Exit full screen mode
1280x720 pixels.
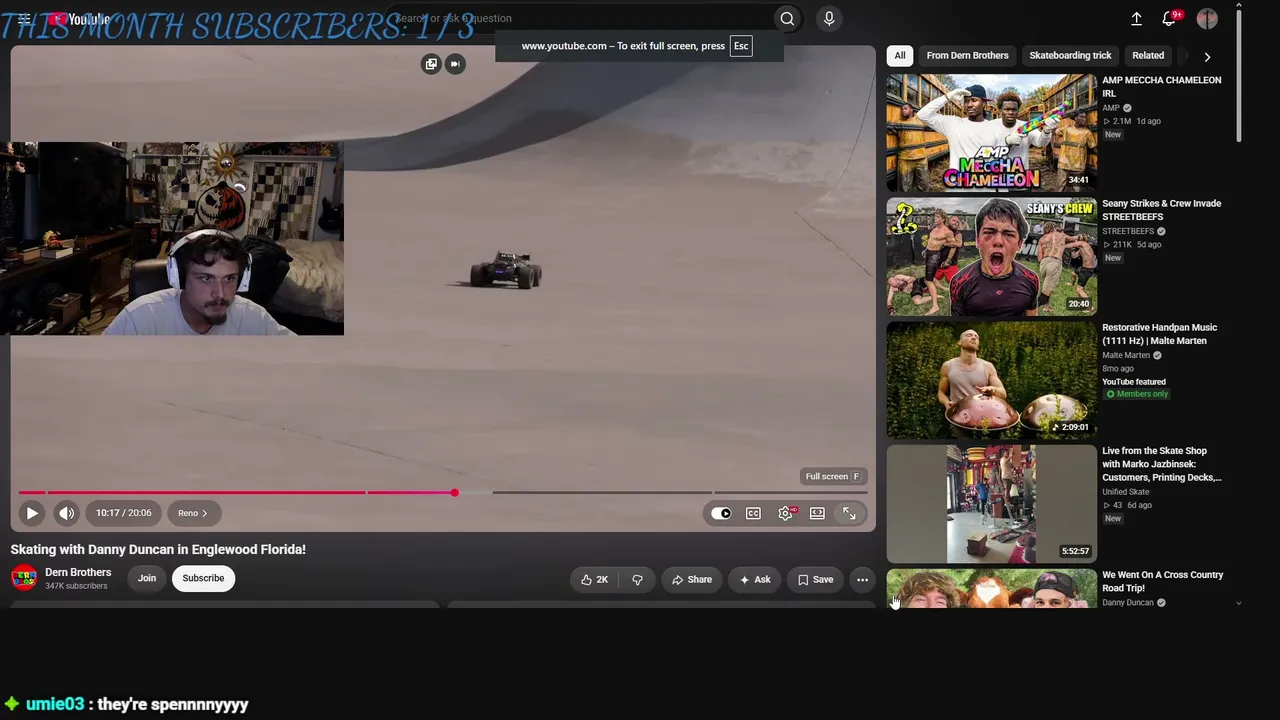click(849, 513)
